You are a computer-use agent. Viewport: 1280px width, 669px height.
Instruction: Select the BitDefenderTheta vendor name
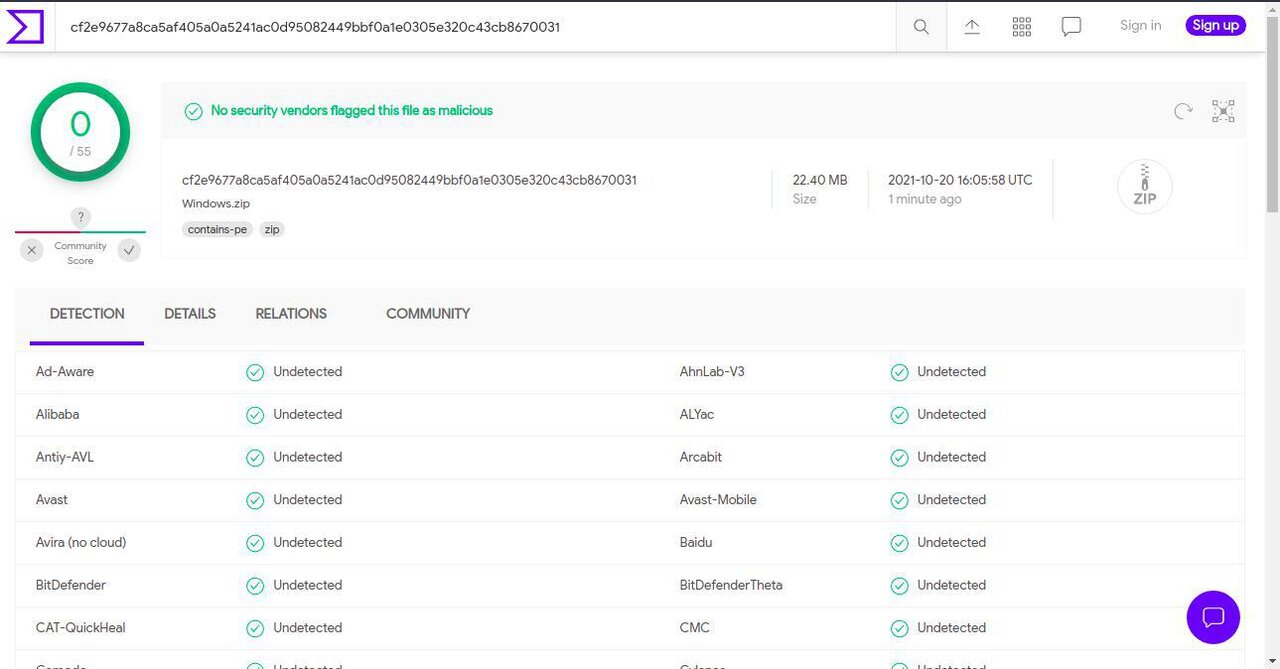(731, 586)
